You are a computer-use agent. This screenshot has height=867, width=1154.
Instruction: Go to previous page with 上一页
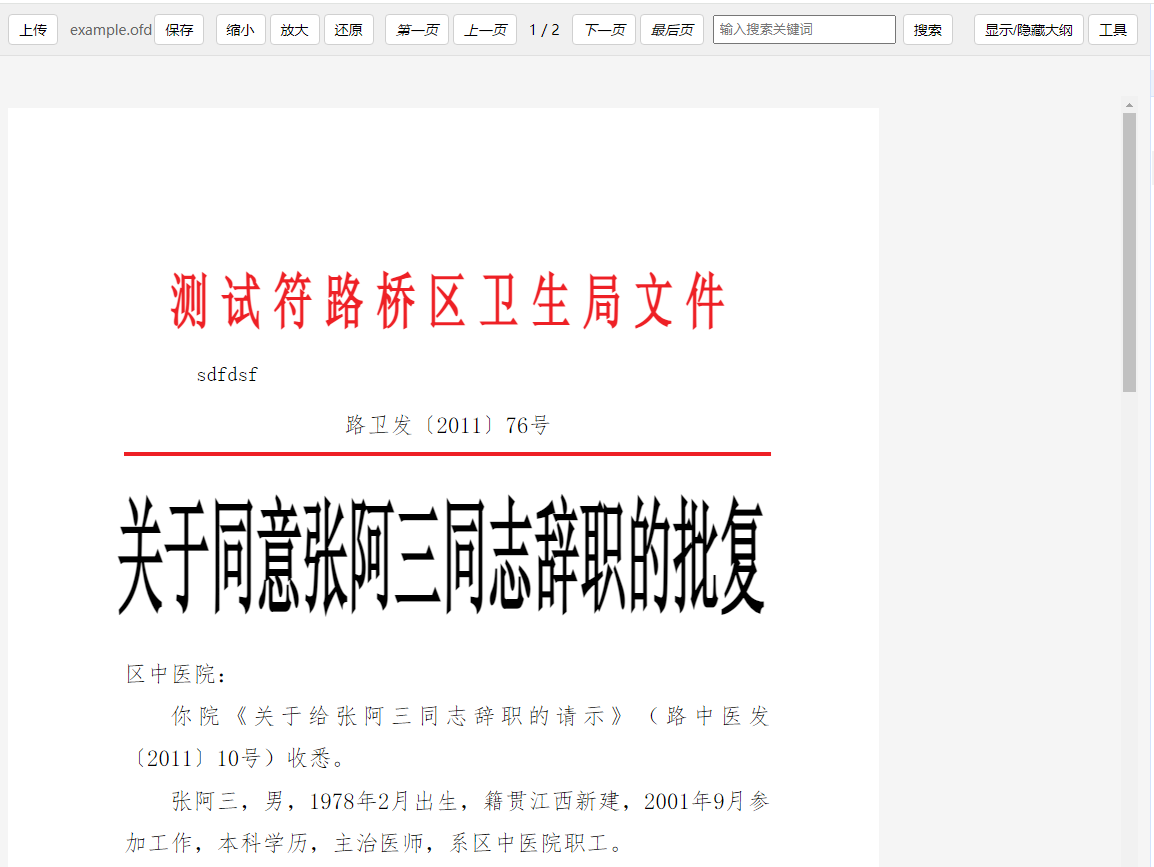point(485,30)
